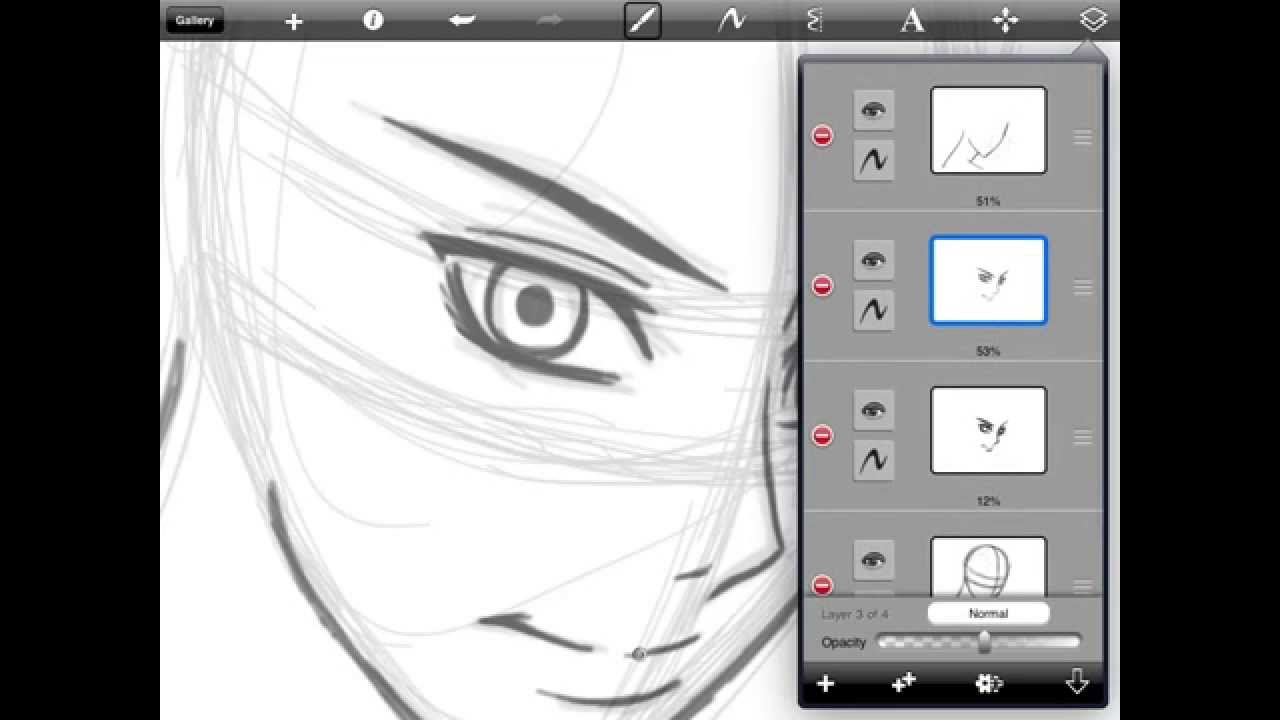The image size is (1280, 720).
Task: Select the 51% layer thumbnail
Action: 989,130
